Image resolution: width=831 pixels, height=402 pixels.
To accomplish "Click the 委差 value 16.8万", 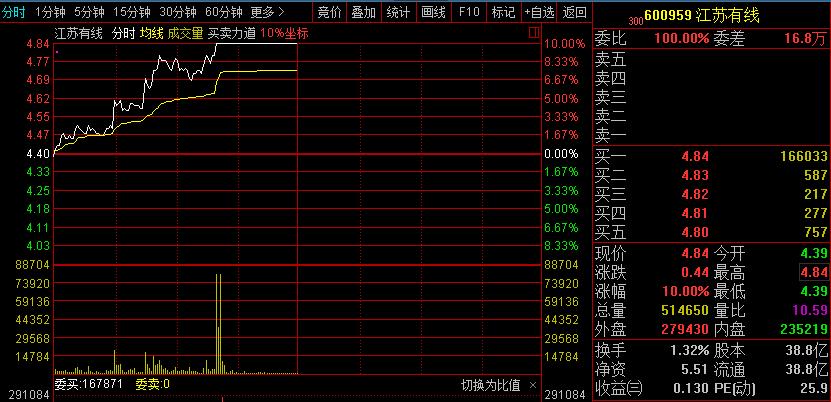I will coord(807,38).
